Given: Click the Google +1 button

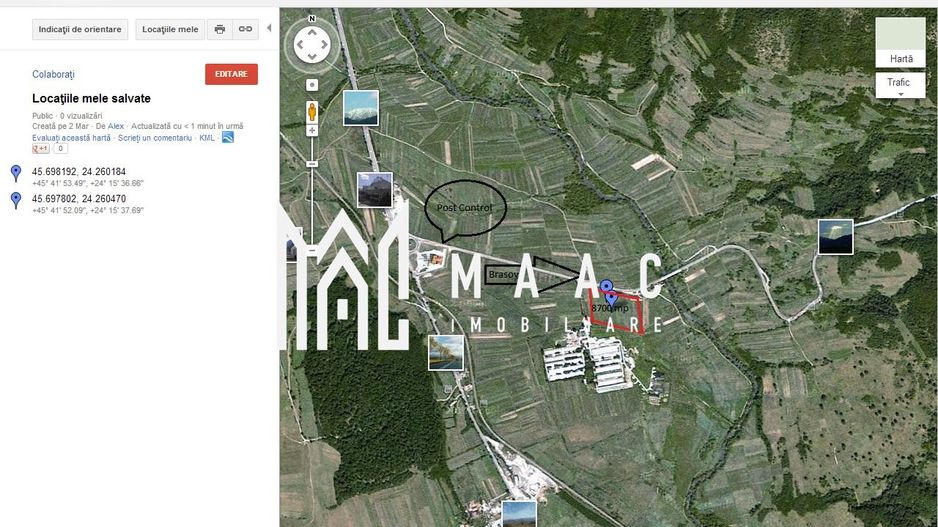Looking at the screenshot, I should [x=41, y=148].
